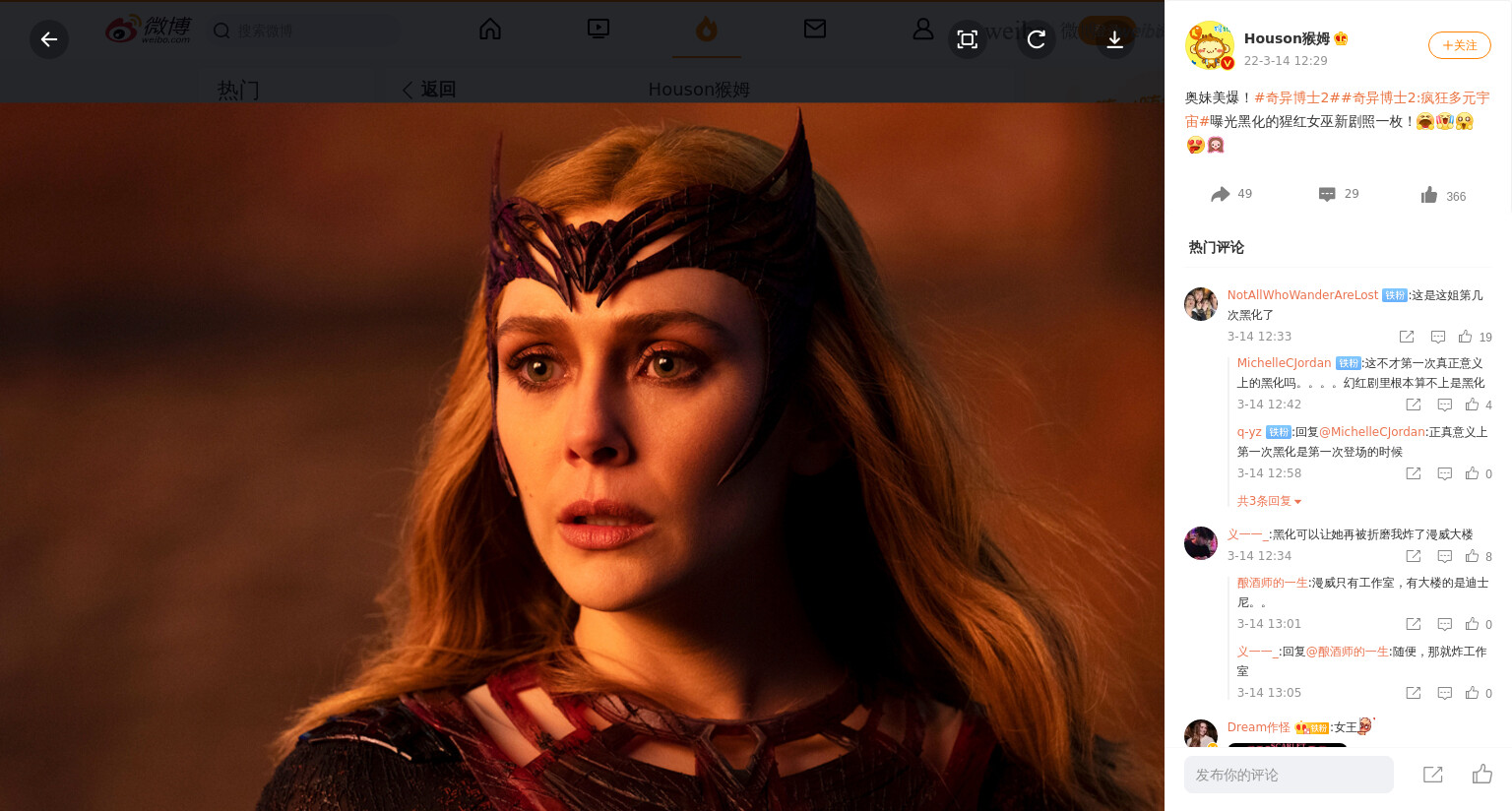Open the mail messages icon
The image size is (1512, 811).
815,30
